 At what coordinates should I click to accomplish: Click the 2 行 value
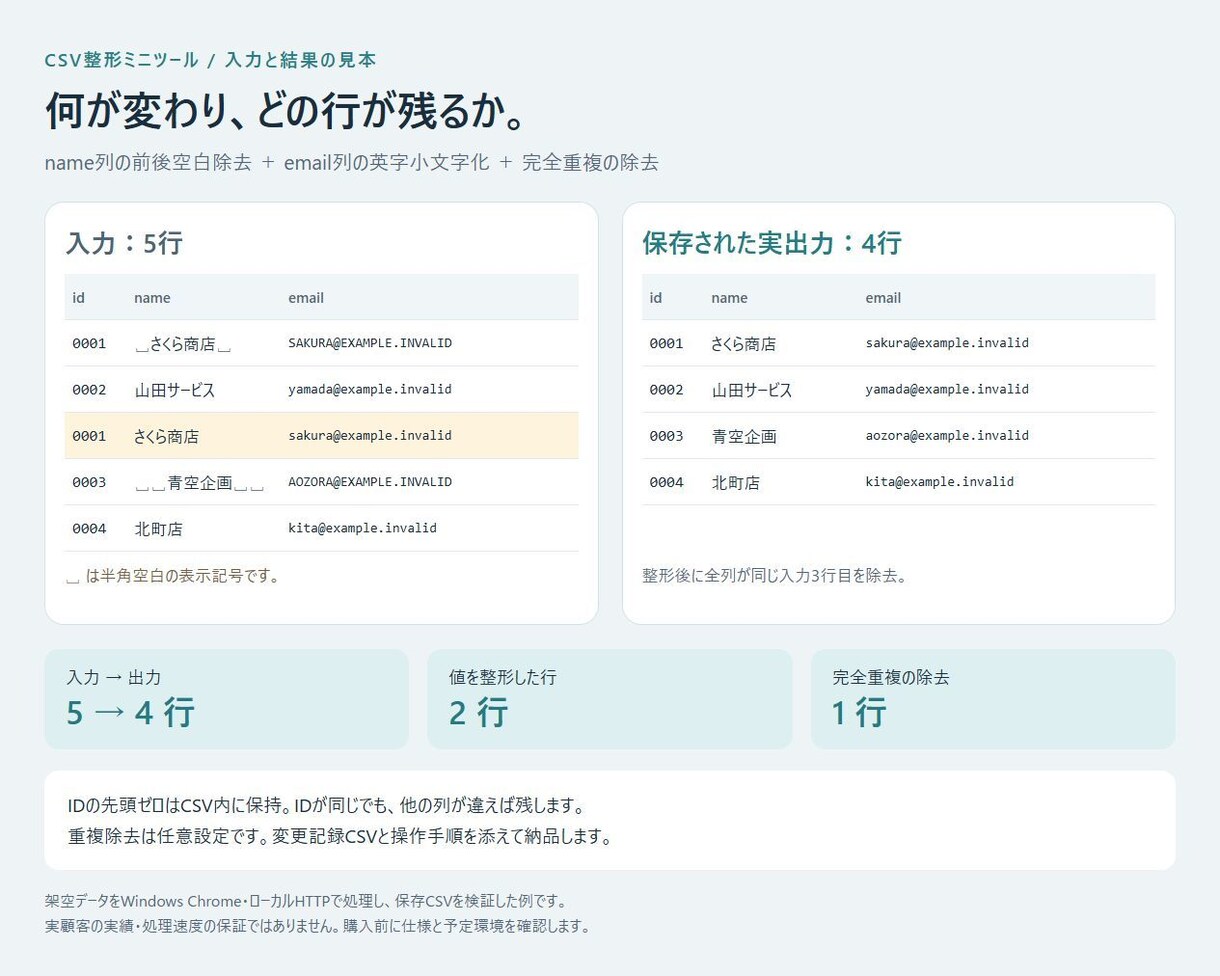[x=478, y=713]
